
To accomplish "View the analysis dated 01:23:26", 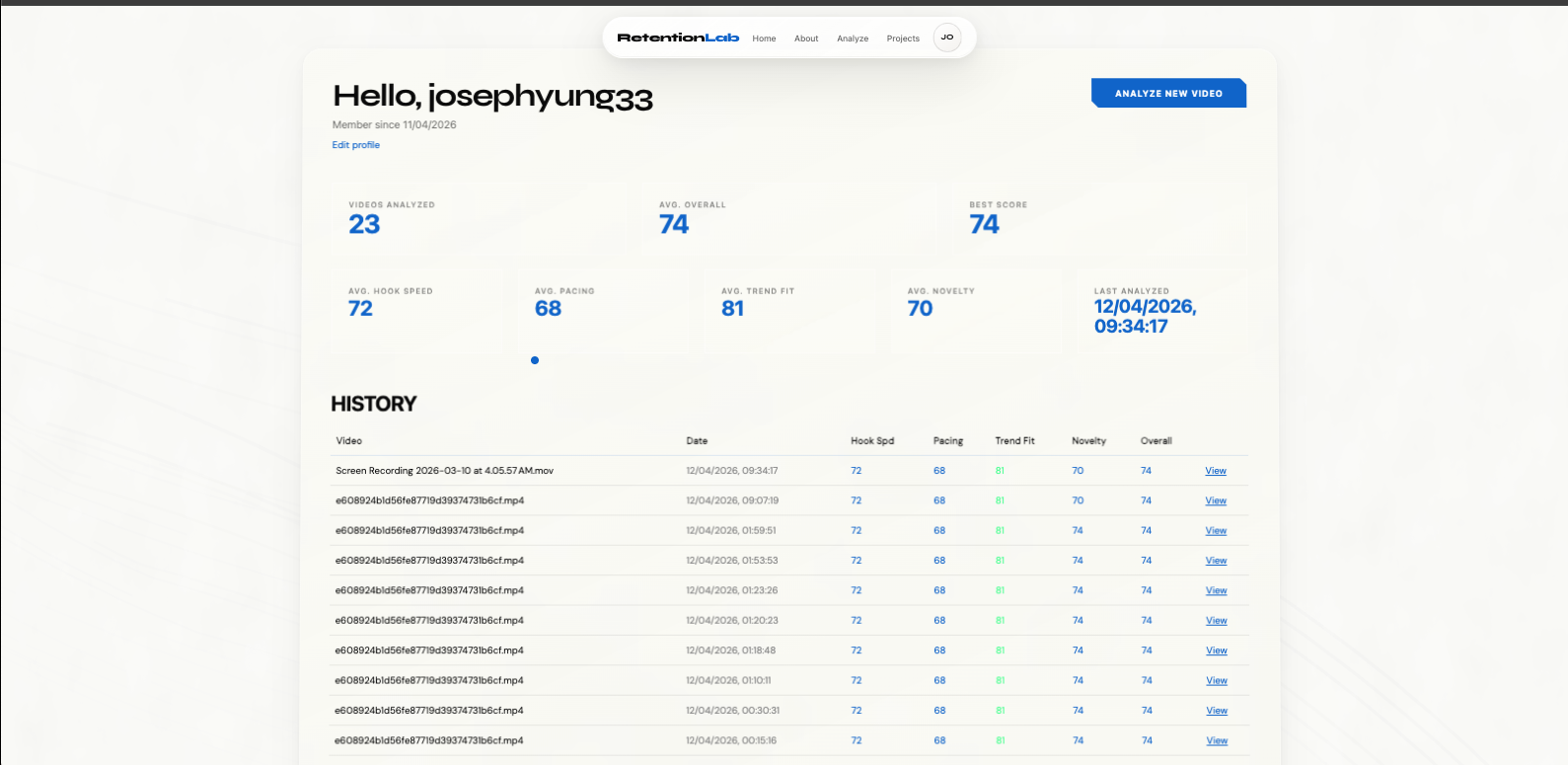I will pos(1216,590).
